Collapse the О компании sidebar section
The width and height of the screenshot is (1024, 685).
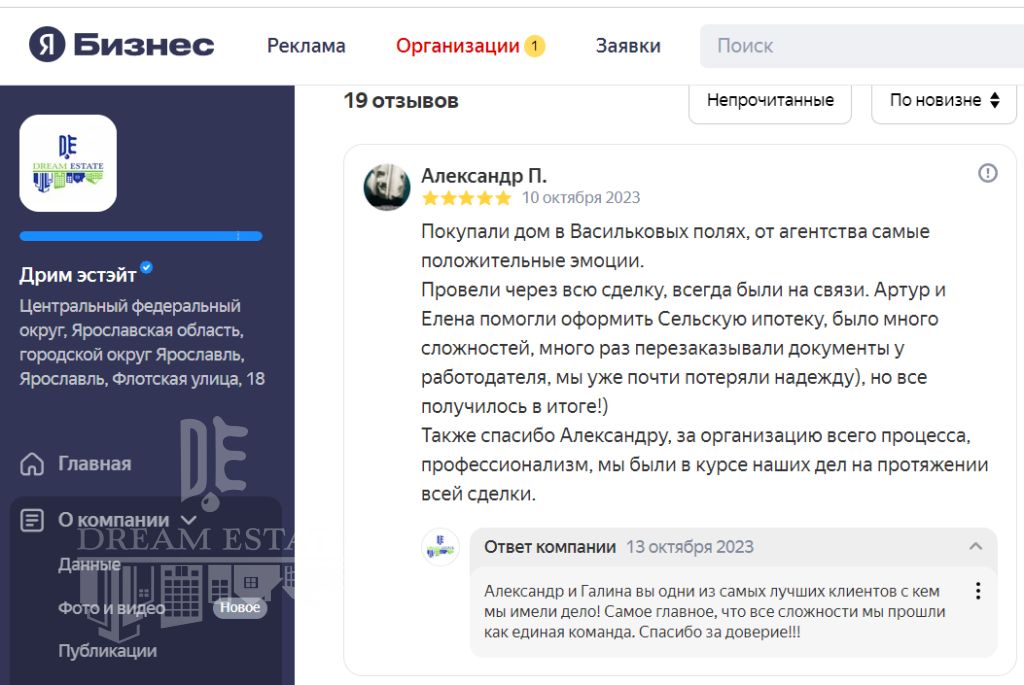[188, 520]
